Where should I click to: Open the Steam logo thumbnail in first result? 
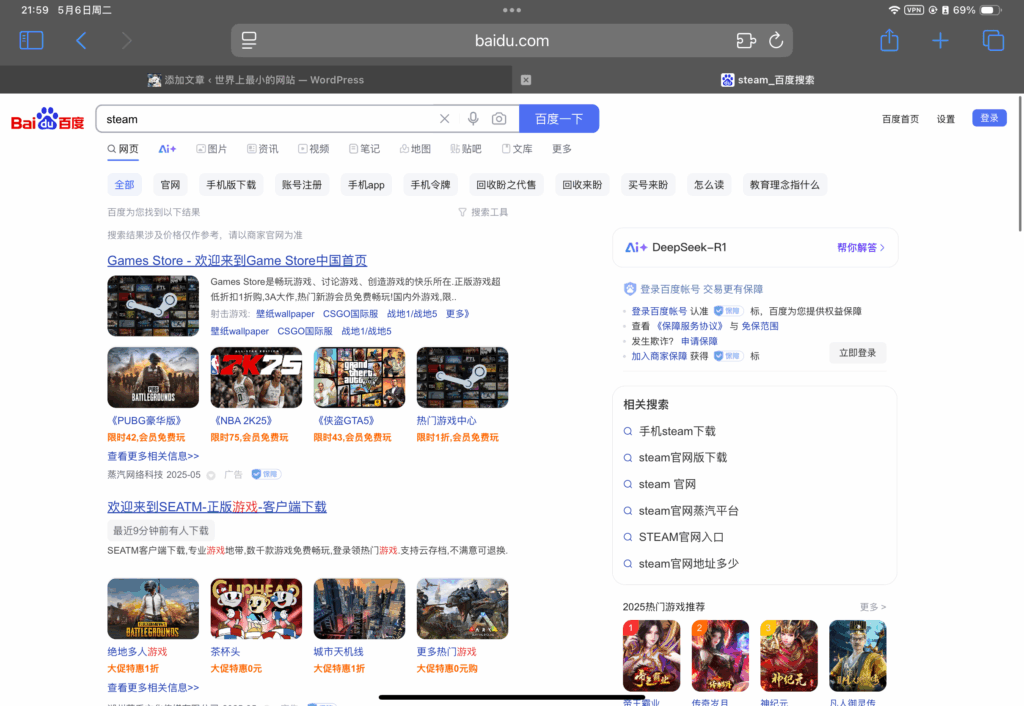(x=153, y=306)
